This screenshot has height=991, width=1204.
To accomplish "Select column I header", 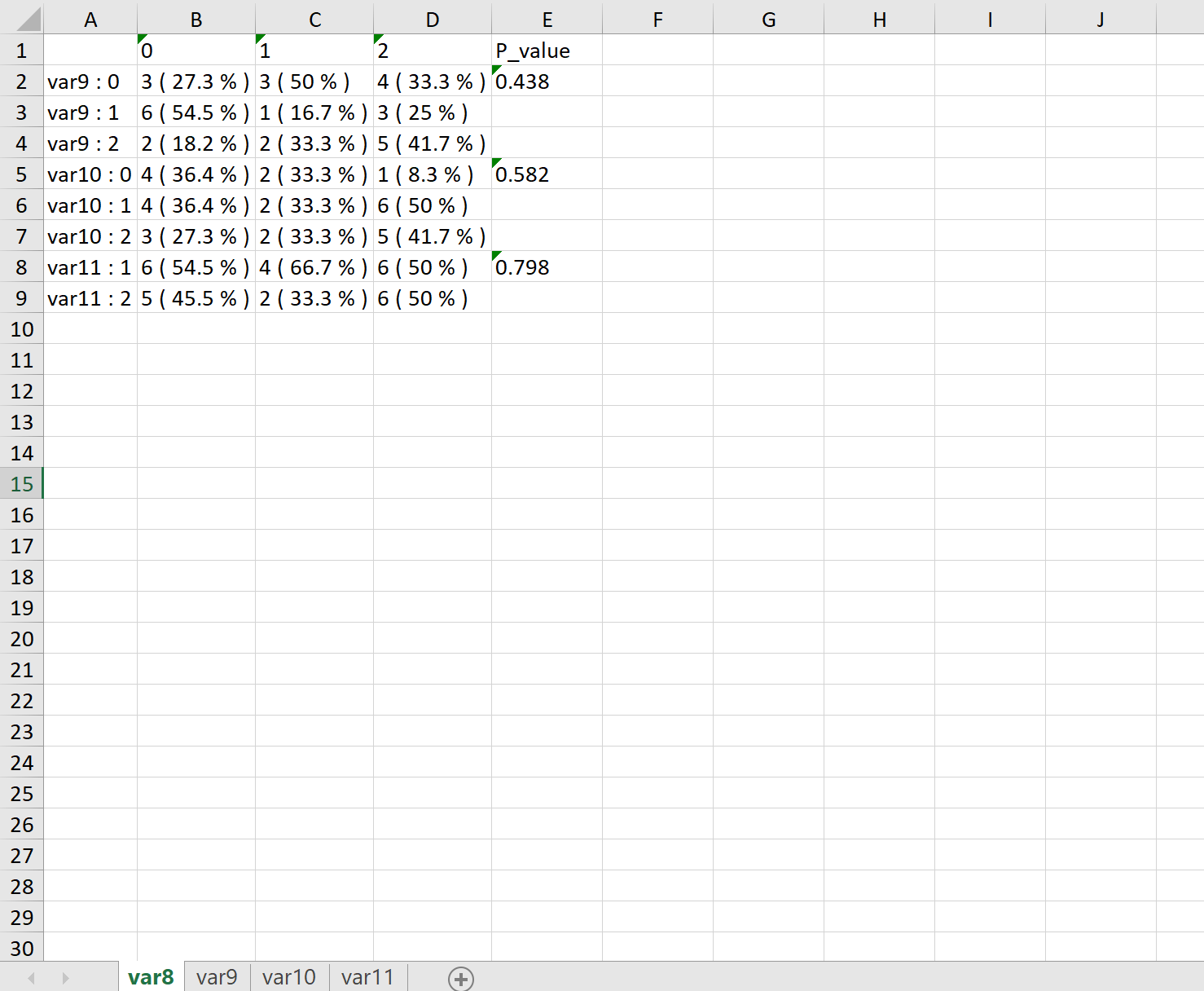I will point(991,18).
